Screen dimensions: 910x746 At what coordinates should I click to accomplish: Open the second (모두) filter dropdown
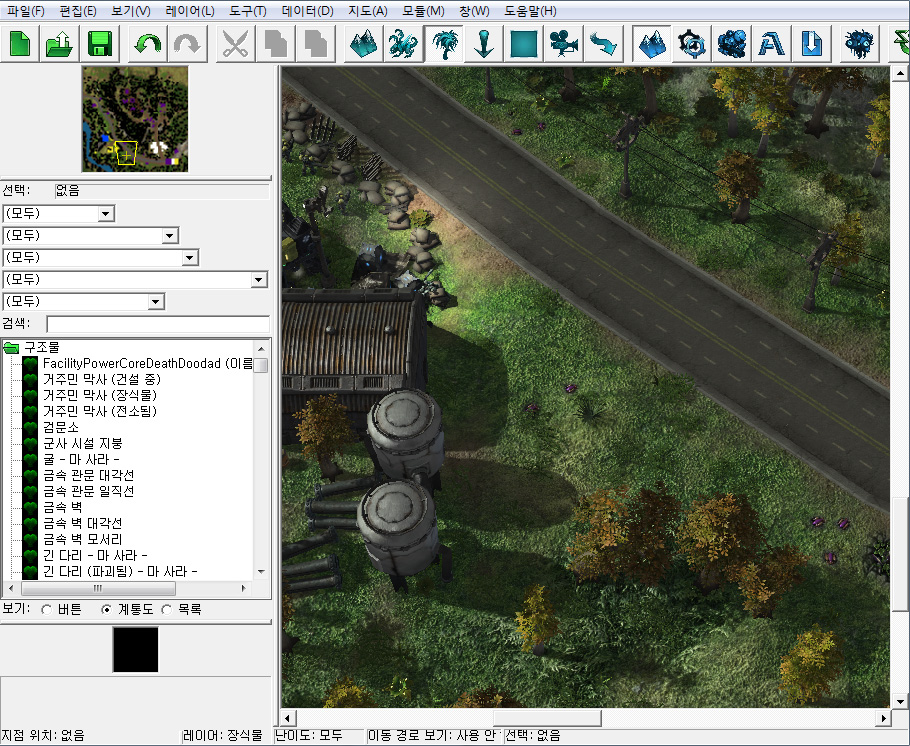click(x=169, y=236)
